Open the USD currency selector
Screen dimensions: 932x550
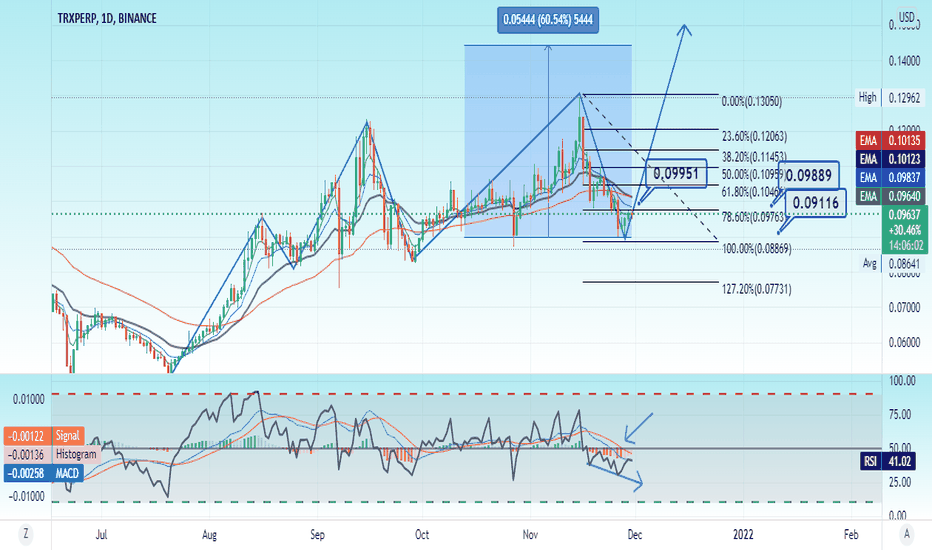(906, 17)
